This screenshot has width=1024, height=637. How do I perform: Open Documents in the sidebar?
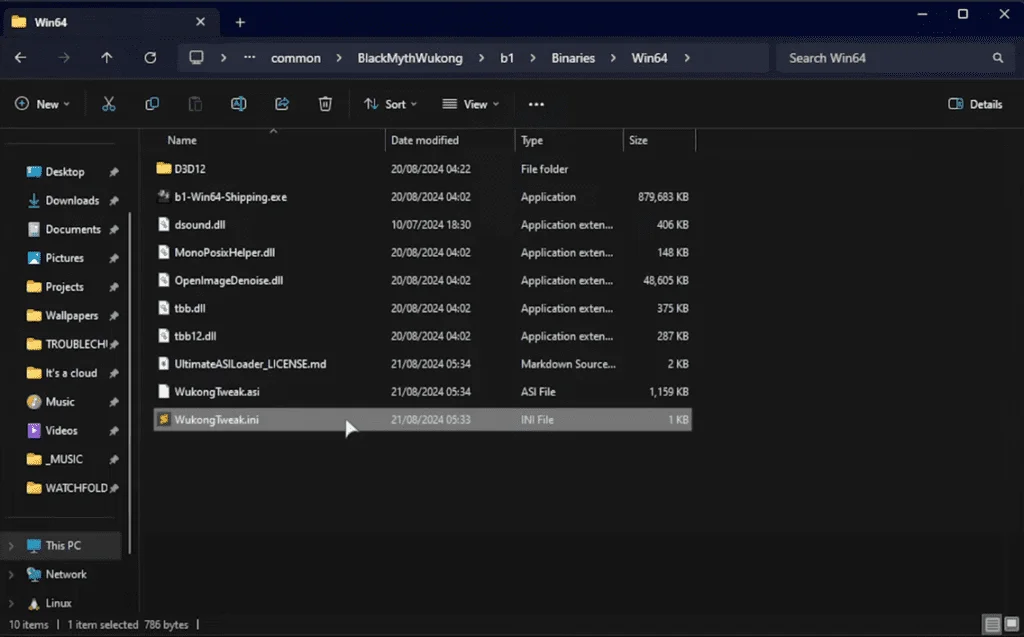coord(72,229)
